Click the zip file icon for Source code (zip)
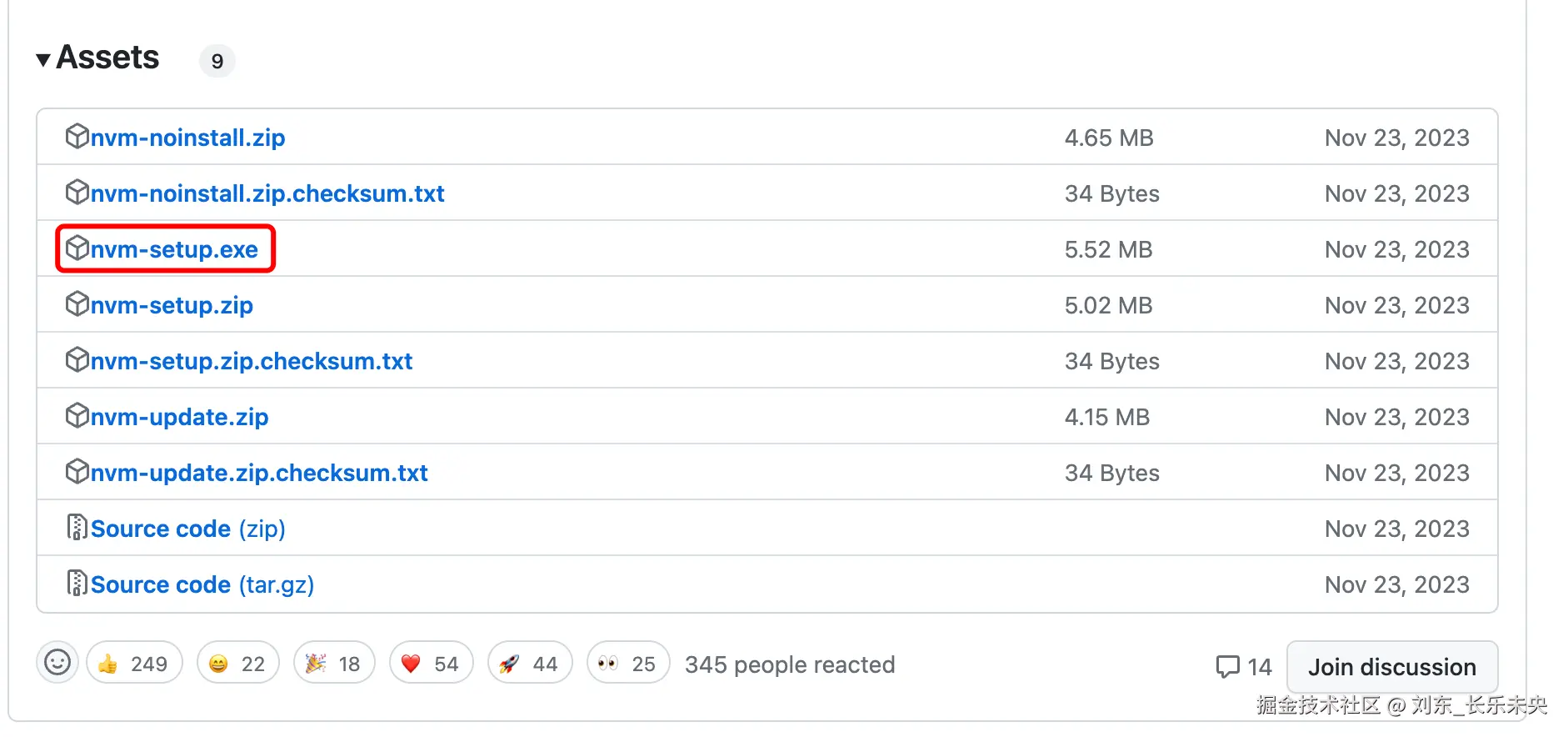Image resolution: width=1568 pixels, height=737 pixels. (x=77, y=528)
